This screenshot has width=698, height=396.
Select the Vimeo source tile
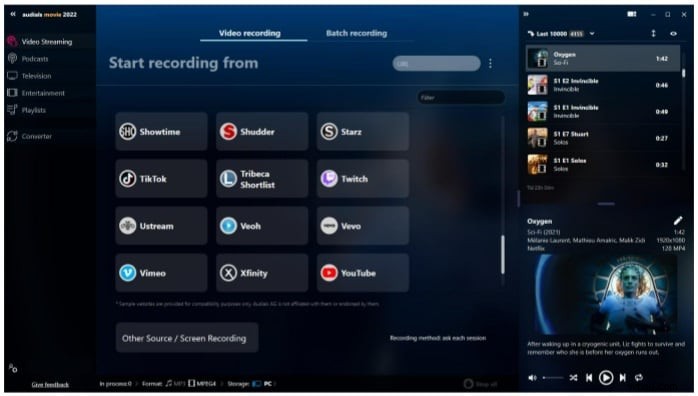pyautogui.click(x=161, y=273)
